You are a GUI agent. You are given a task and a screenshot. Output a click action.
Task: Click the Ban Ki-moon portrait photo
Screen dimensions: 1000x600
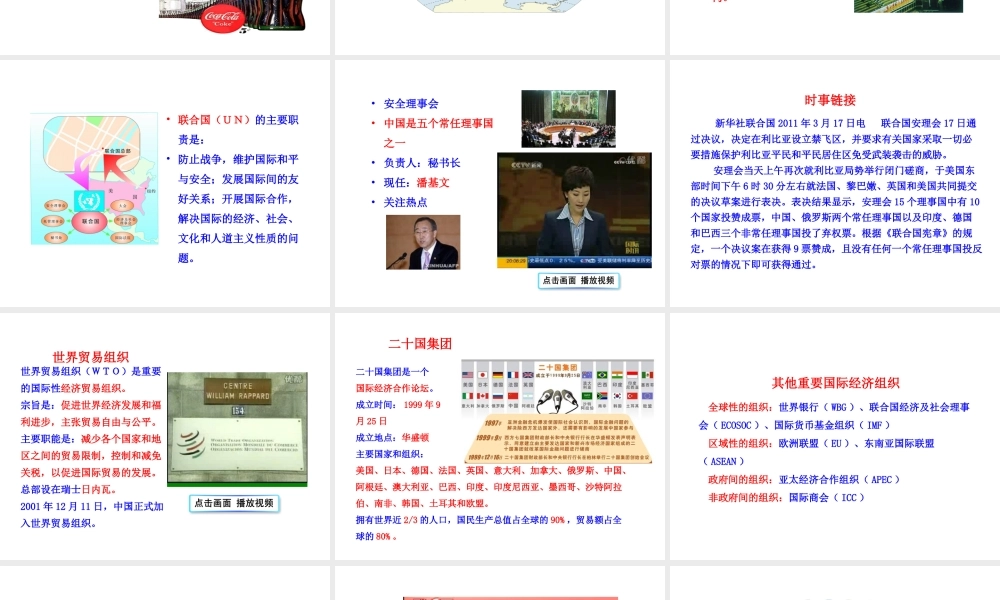[x=423, y=242]
